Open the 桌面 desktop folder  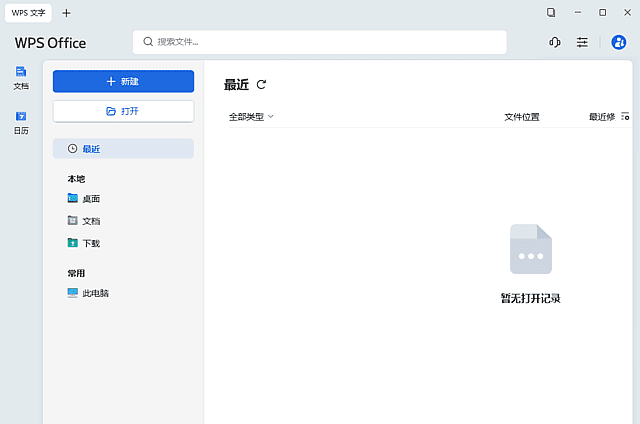coord(84,199)
